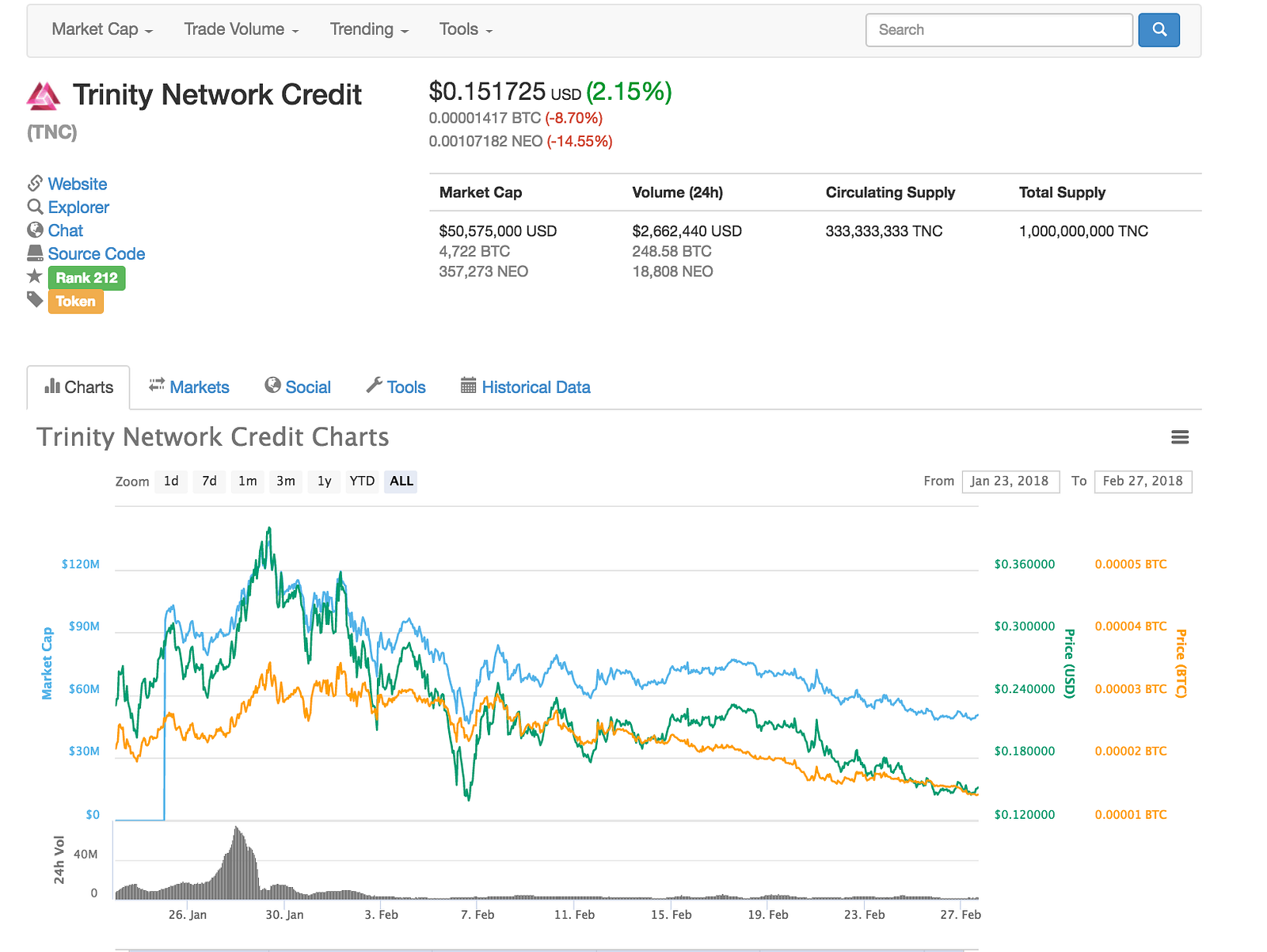This screenshot has width=1267, height=952.
Task: Toggle the Price (BTC) axis series label
Action: click(1181, 664)
